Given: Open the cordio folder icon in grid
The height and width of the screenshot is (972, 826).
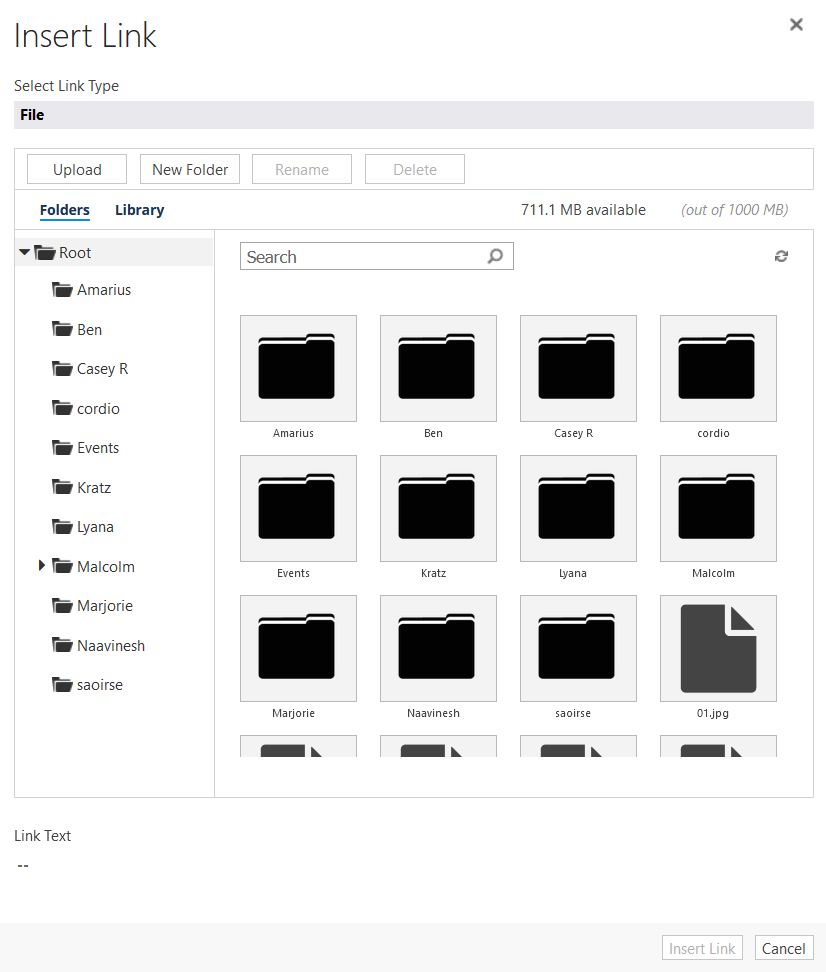Looking at the screenshot, I should (718, 368).
